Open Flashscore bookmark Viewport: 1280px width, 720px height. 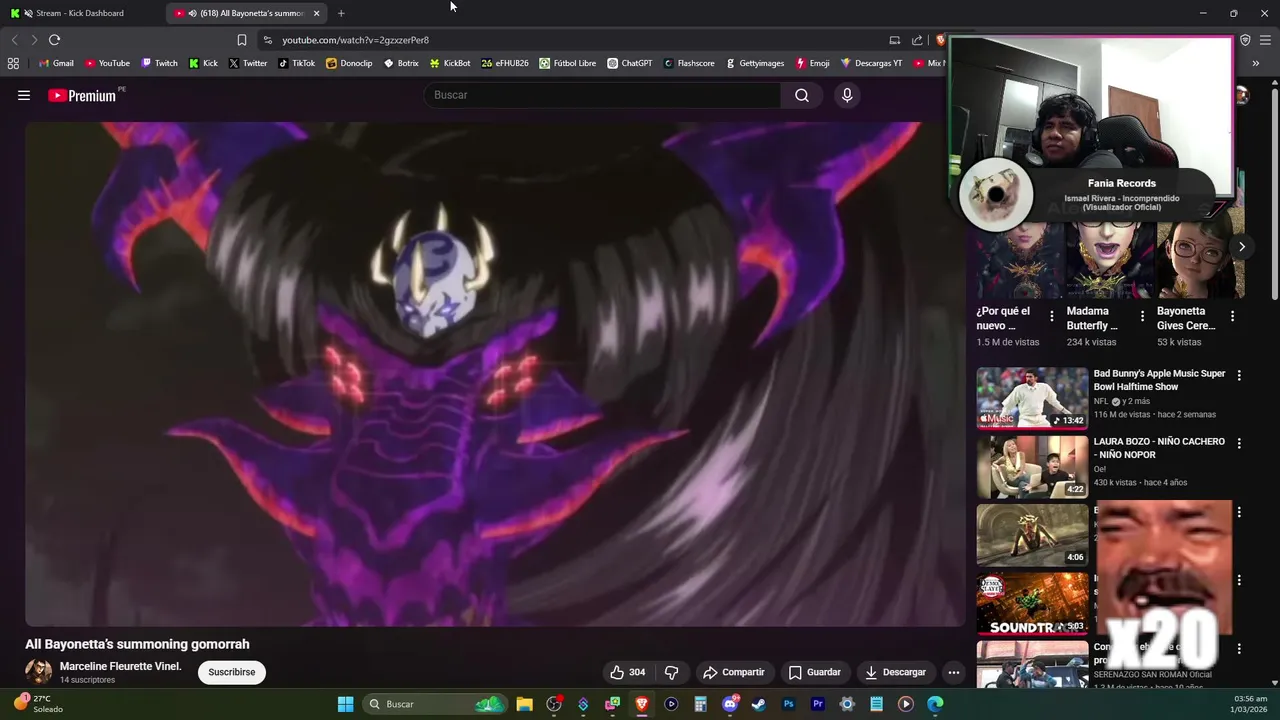689,63
